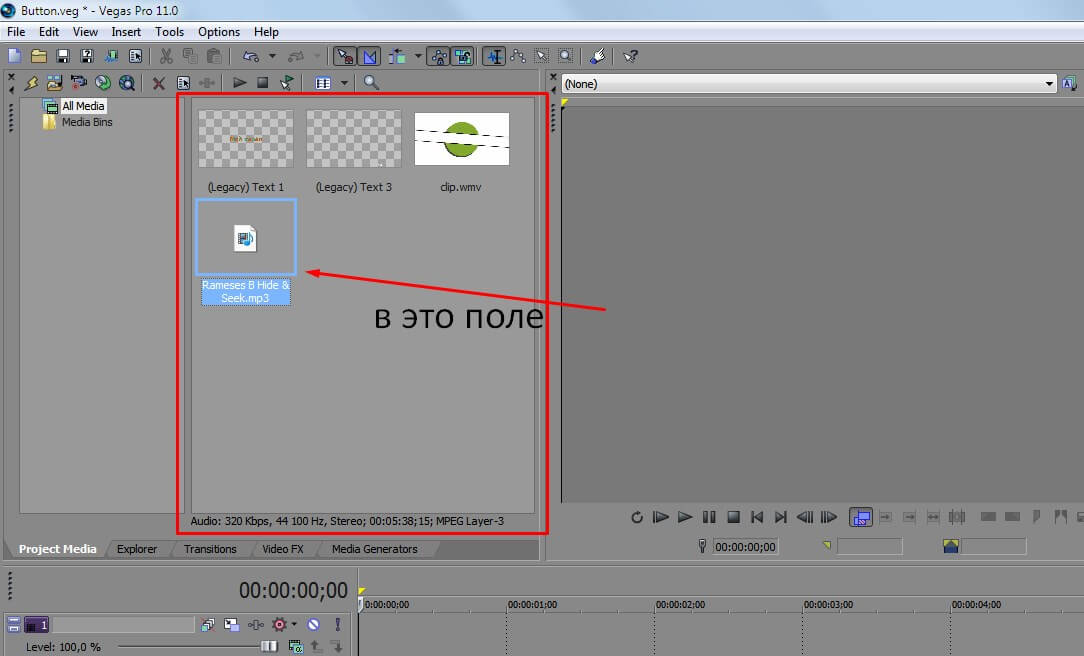Click the trimmer timecode field 00:00:00;00
1084x656 pixels.
[745, 547]
